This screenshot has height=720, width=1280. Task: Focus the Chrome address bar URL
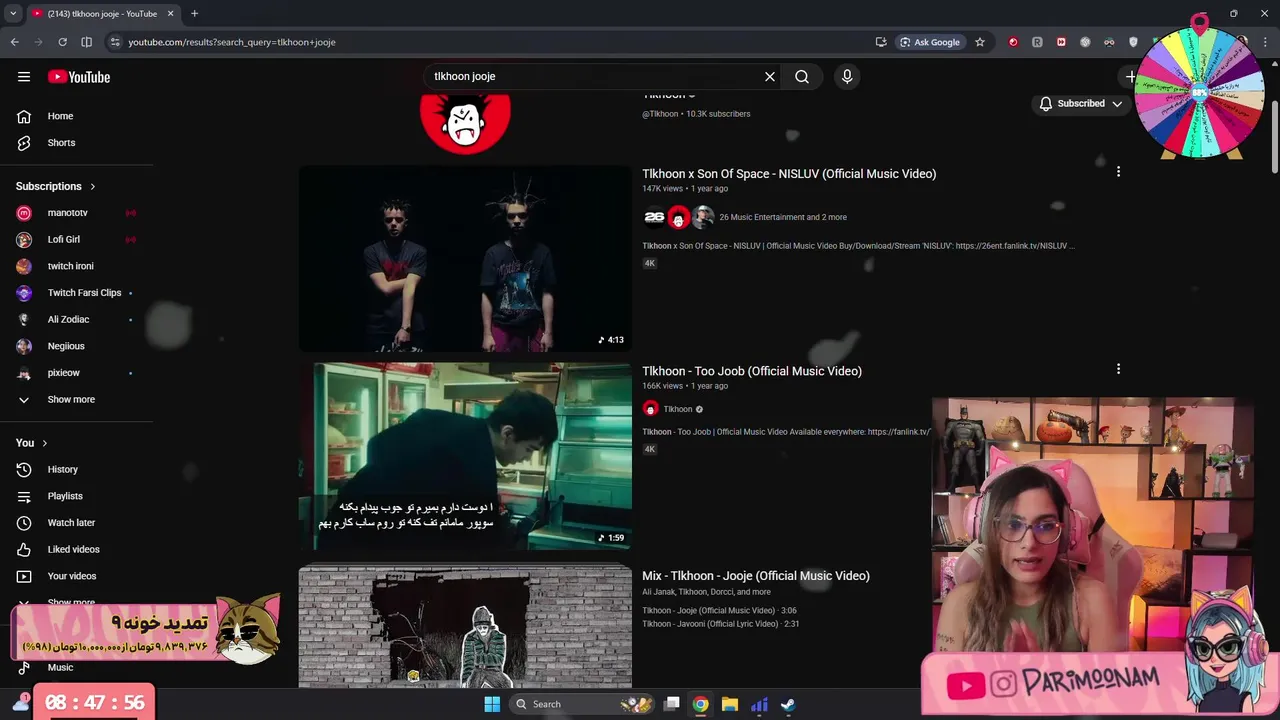coord(232,42)
